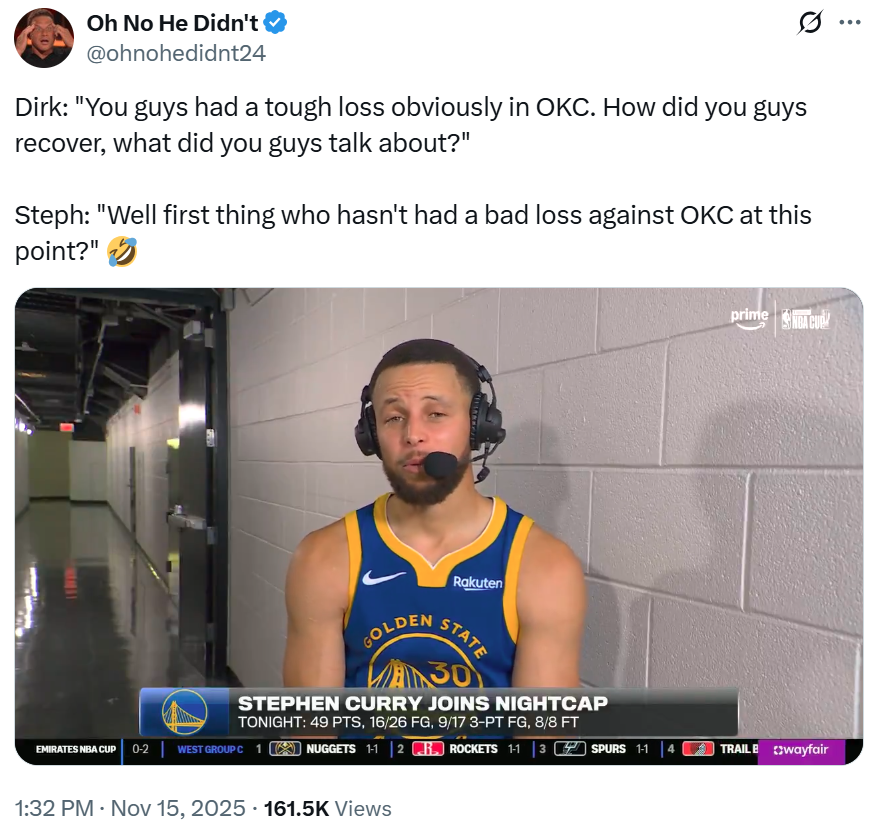Viewport: 886px width, 821px height.
Task: Click the West Group C ticker label
Action: 210,749
